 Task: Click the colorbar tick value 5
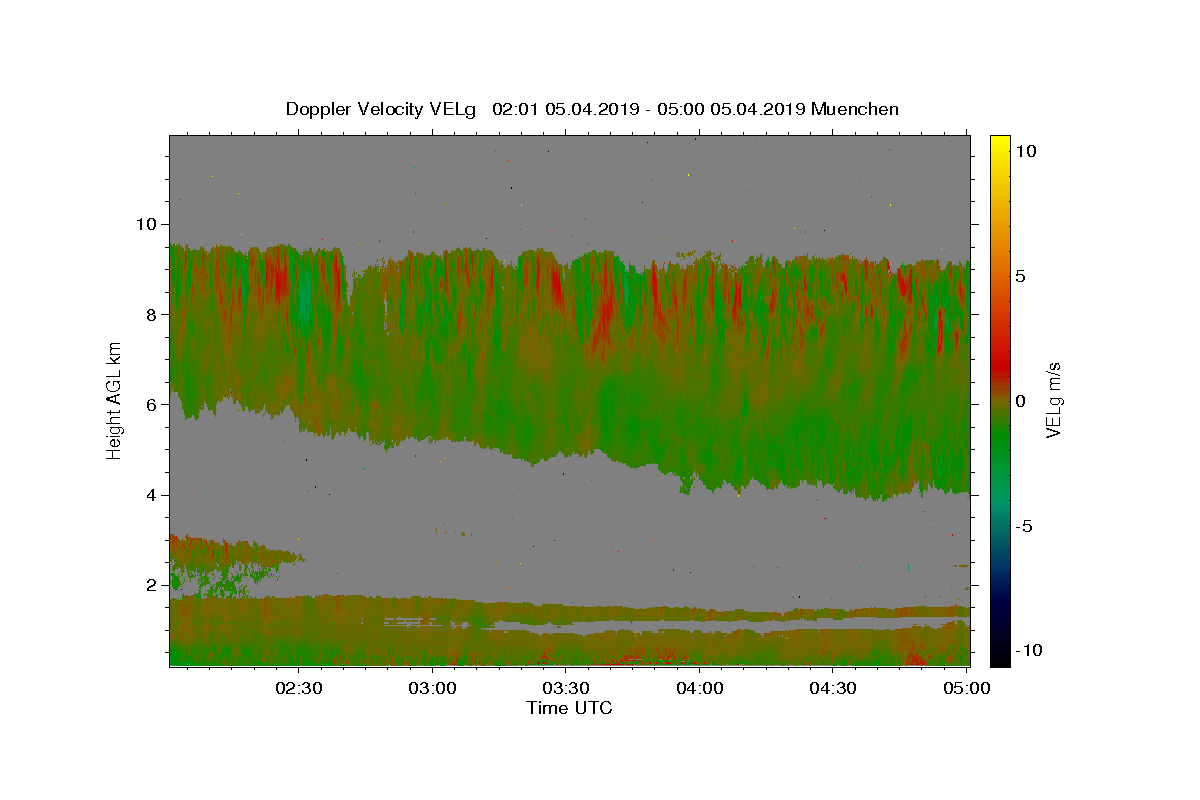1022,276
